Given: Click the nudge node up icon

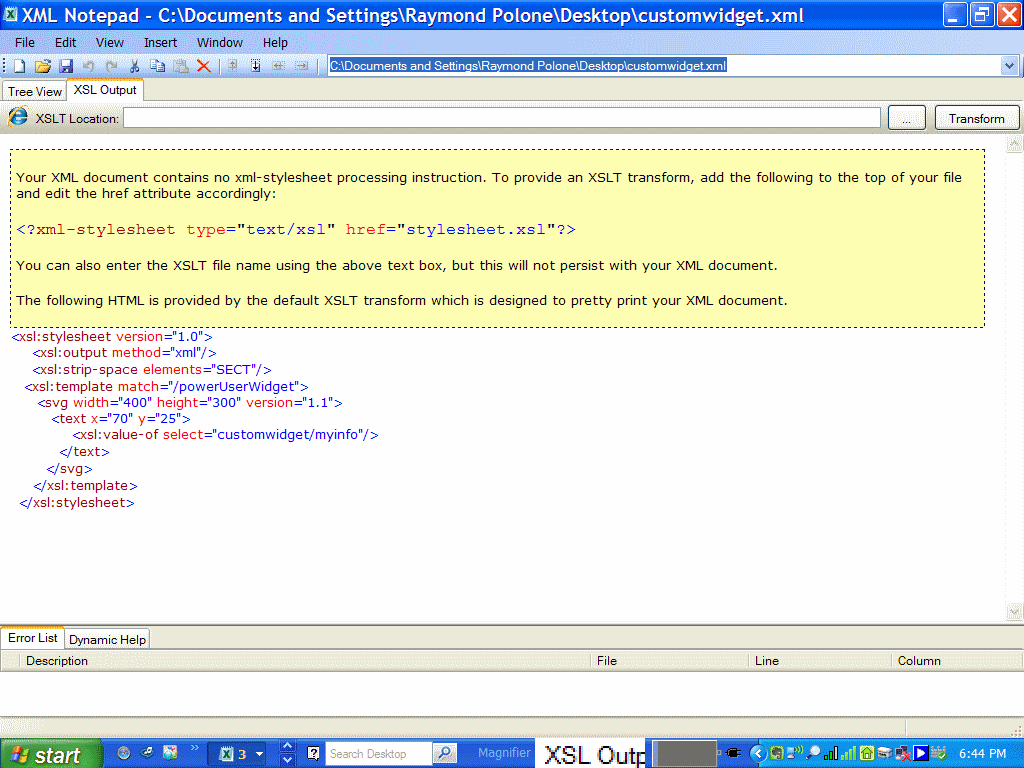Looking at the screenshot, I should pyautogui.click(x=232, y=66).
